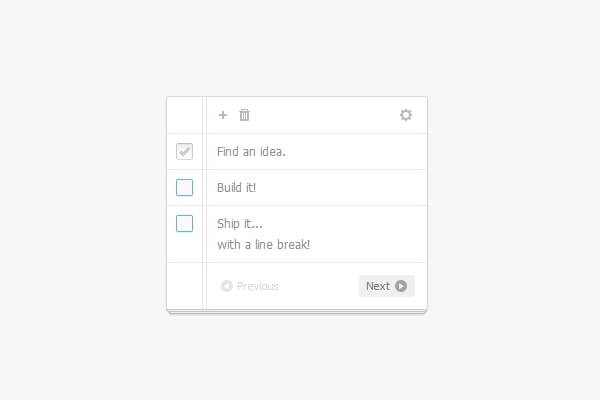The image size is (600, 400).
Task: Click the Previous link text
Action: pyautogui.click(x=258, y=286)
